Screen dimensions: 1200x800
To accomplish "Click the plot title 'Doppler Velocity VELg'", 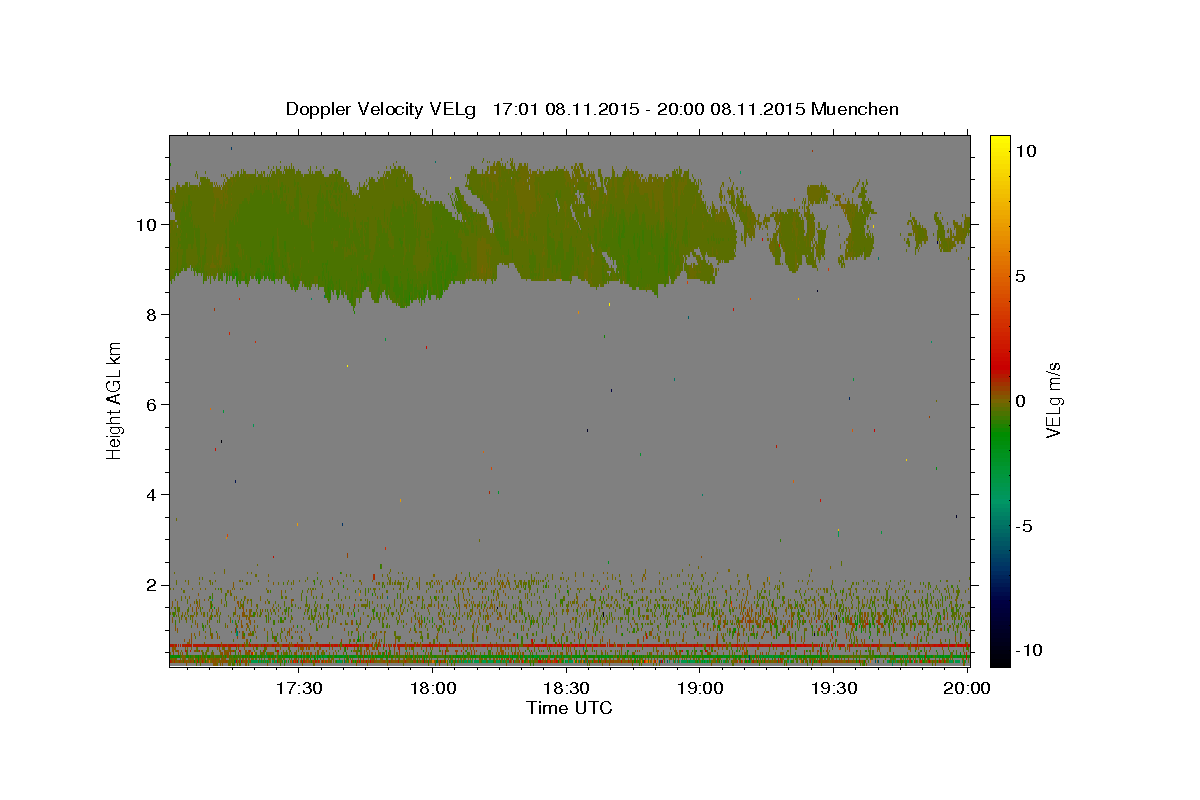I will click(x=380, y=109).
